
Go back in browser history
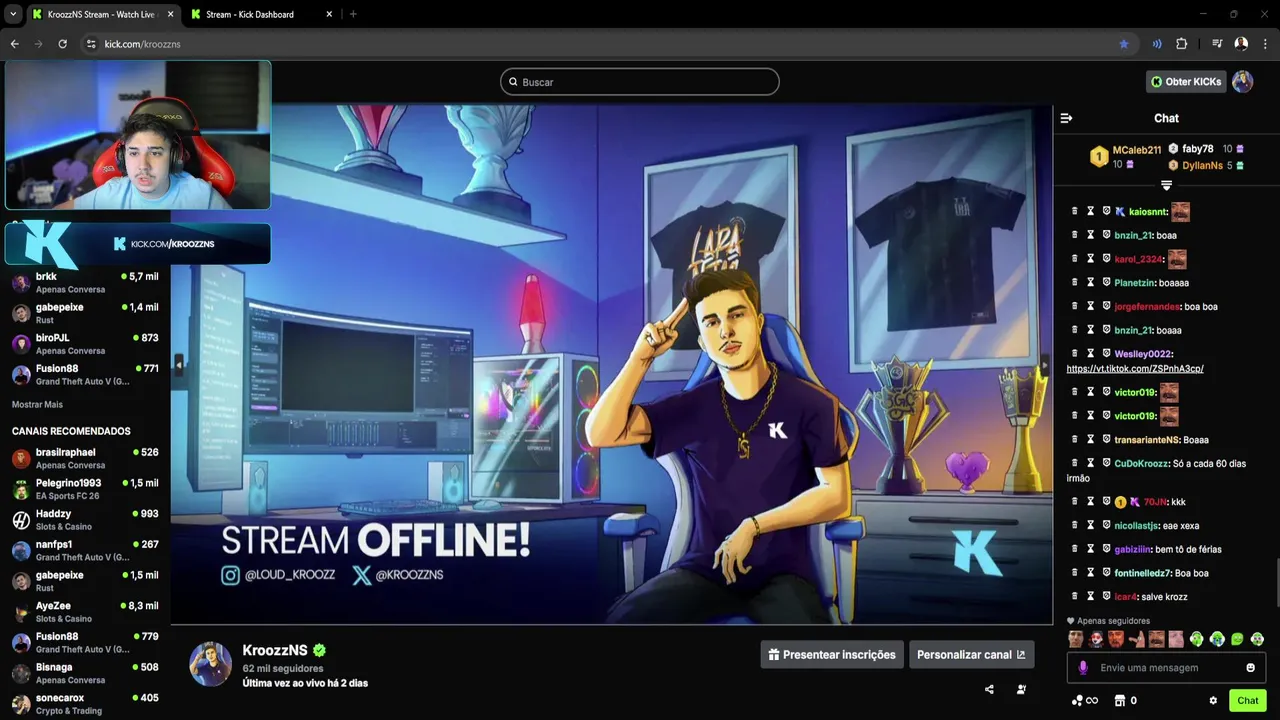[x=14, y=44]
